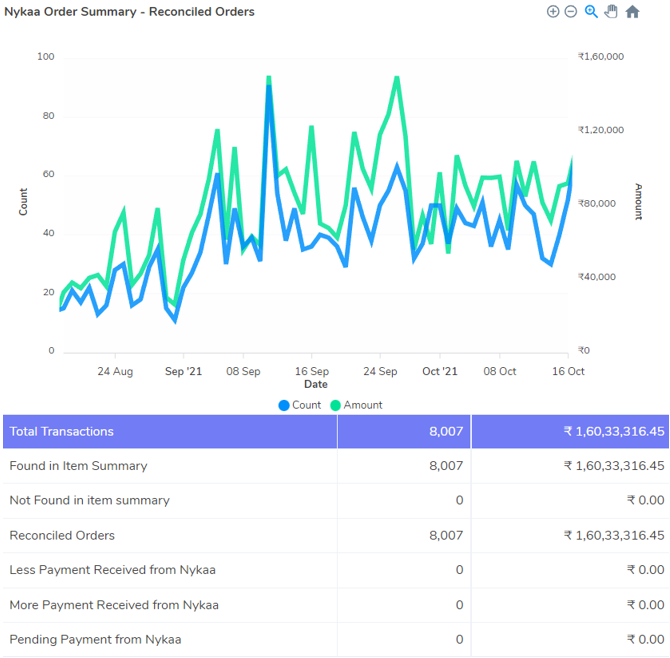Click the Date x-axis title
Screen dimensions: 670x658
tap(316, 384)
